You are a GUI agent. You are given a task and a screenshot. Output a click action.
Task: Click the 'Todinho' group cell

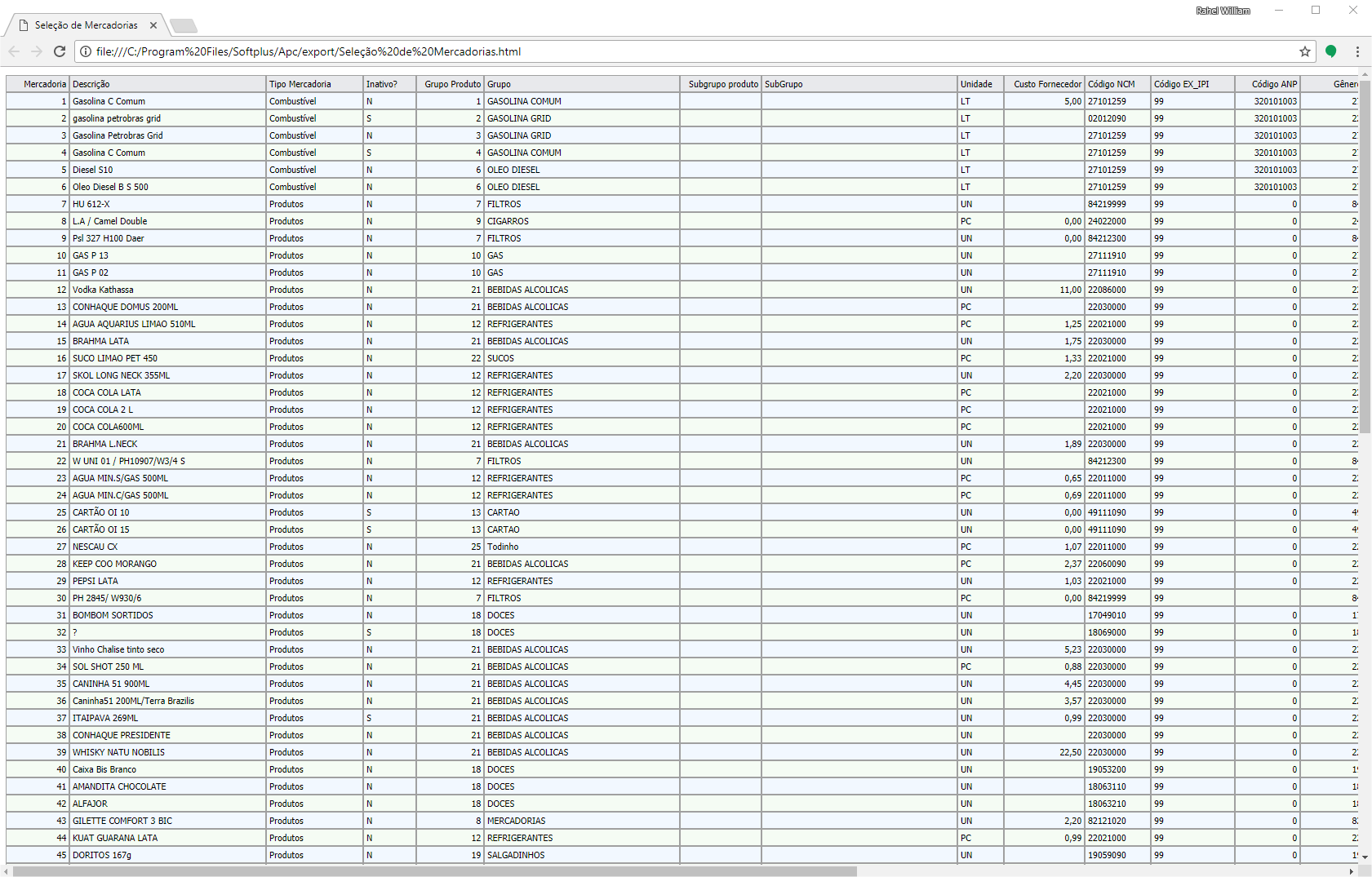pyautogui.click(x=582, y=547)
